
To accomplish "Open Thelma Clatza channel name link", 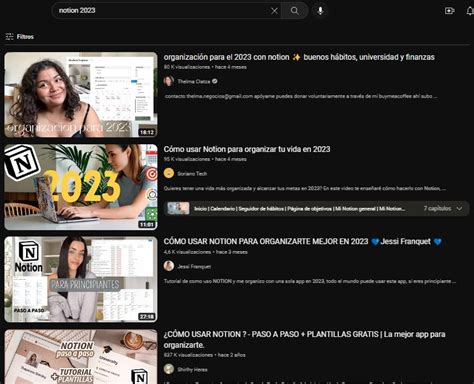I will 194,81.
